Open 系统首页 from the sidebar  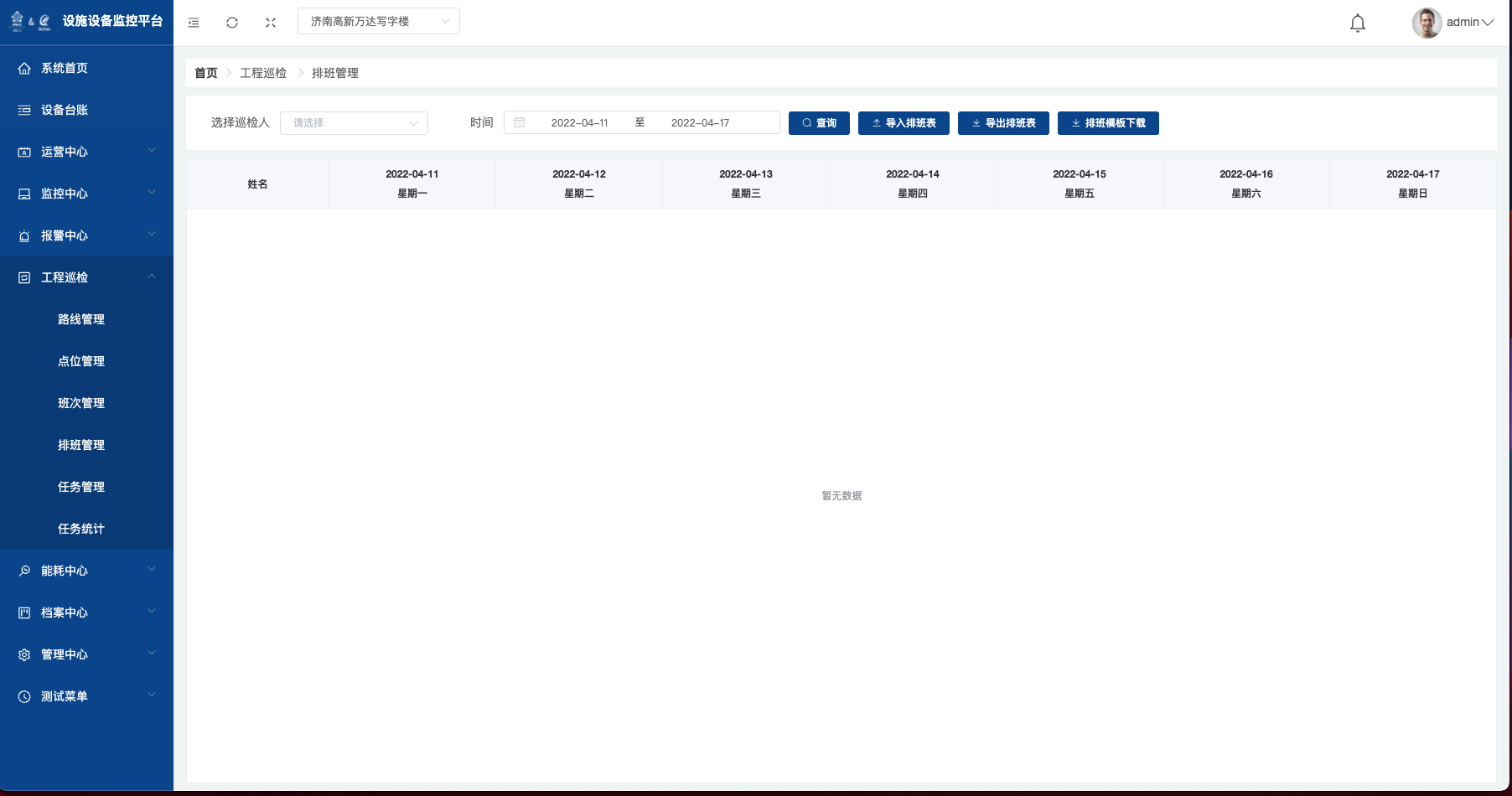coord(65,68)
